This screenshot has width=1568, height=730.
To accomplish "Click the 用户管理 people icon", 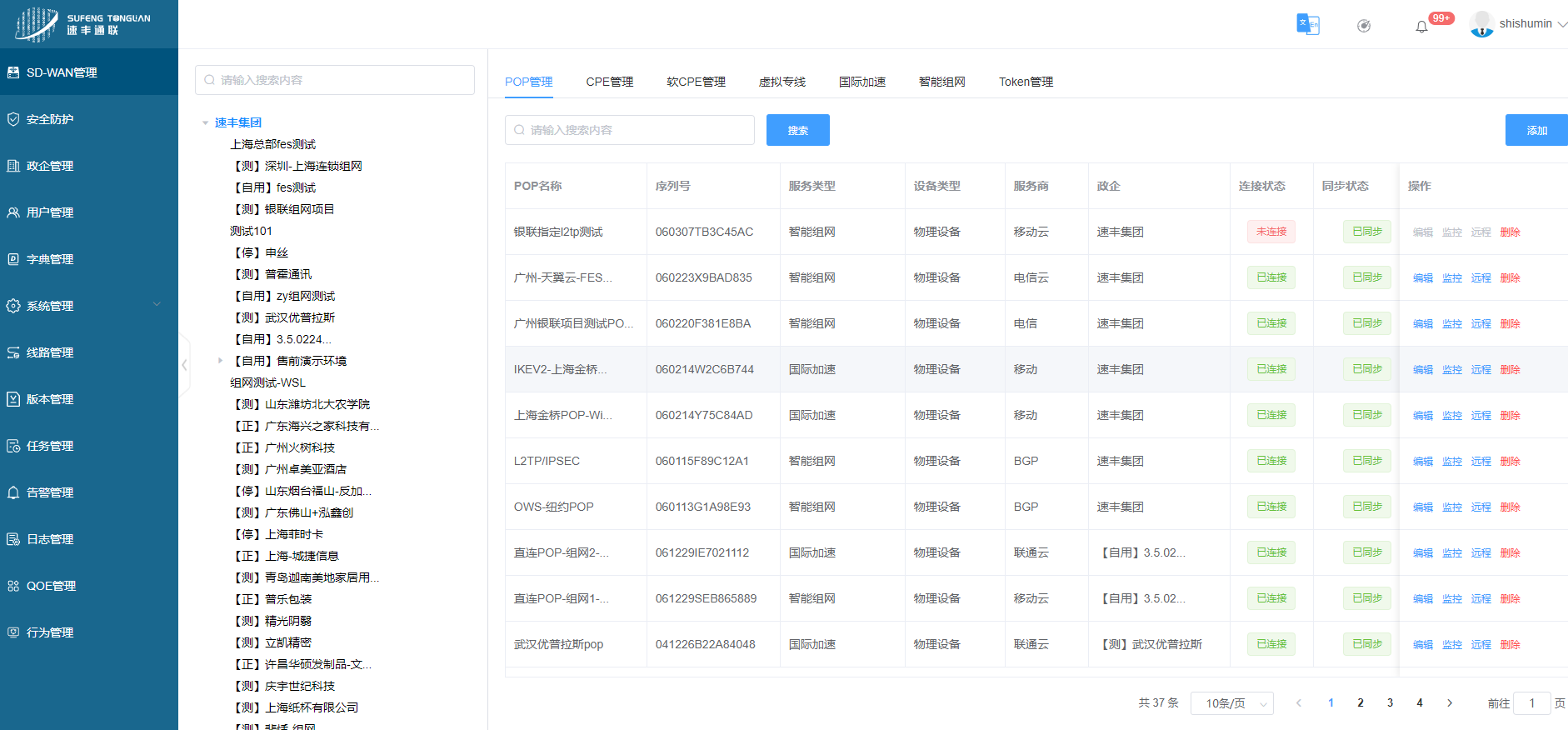I will [13, 212].
